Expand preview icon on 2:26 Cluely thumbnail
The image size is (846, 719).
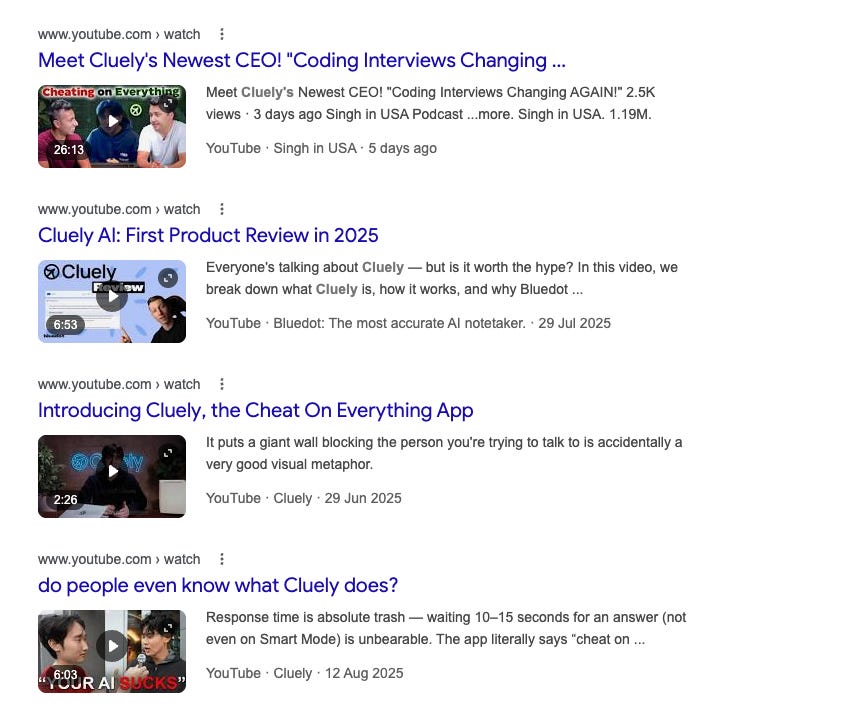coord(168,453)
